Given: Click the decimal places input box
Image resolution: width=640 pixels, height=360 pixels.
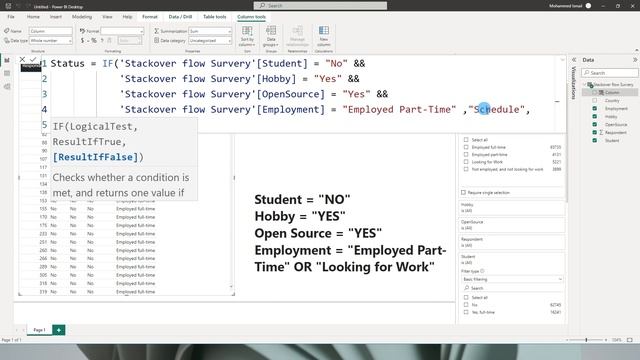Looking at the screenshot, I should click(130, 40).
